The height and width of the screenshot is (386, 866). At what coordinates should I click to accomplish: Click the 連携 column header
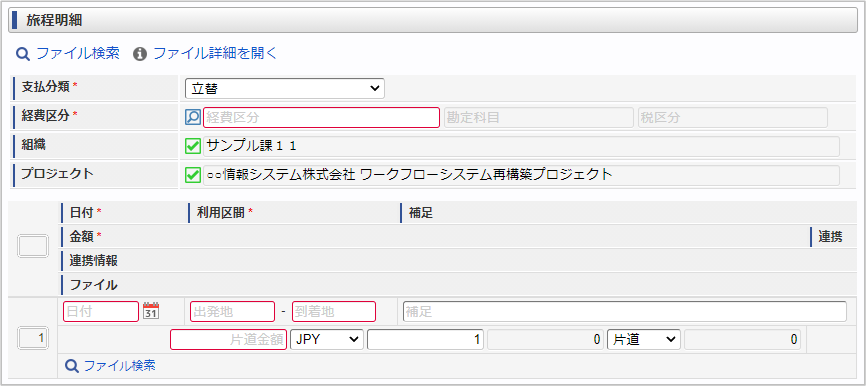click(830, 237)
